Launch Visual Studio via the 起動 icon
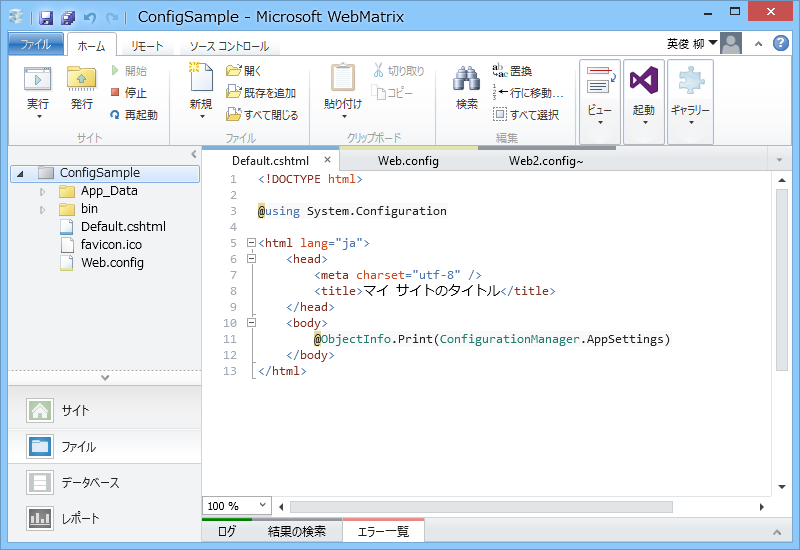The height and width of the screenshot is (550, 800). click(x=644, y=81)
